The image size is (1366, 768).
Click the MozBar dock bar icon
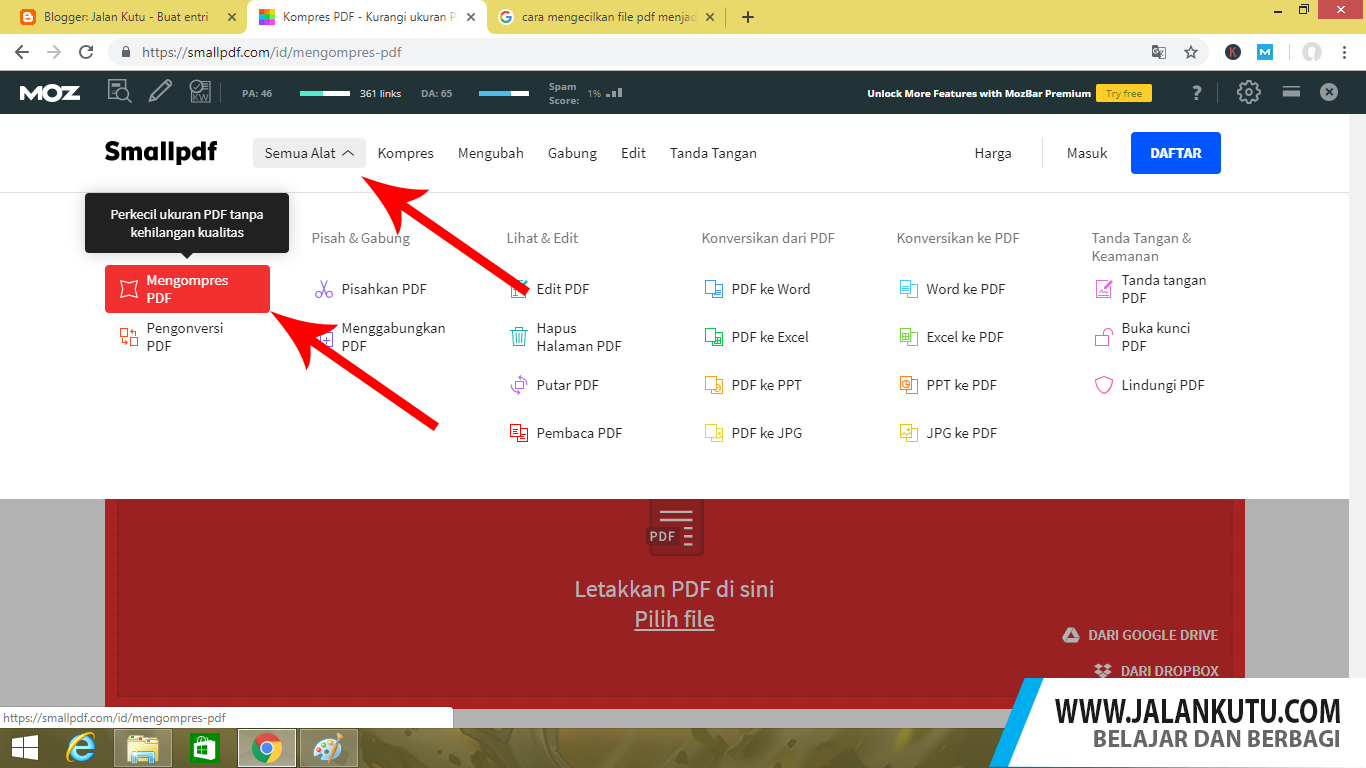(x=1291, y=92)
